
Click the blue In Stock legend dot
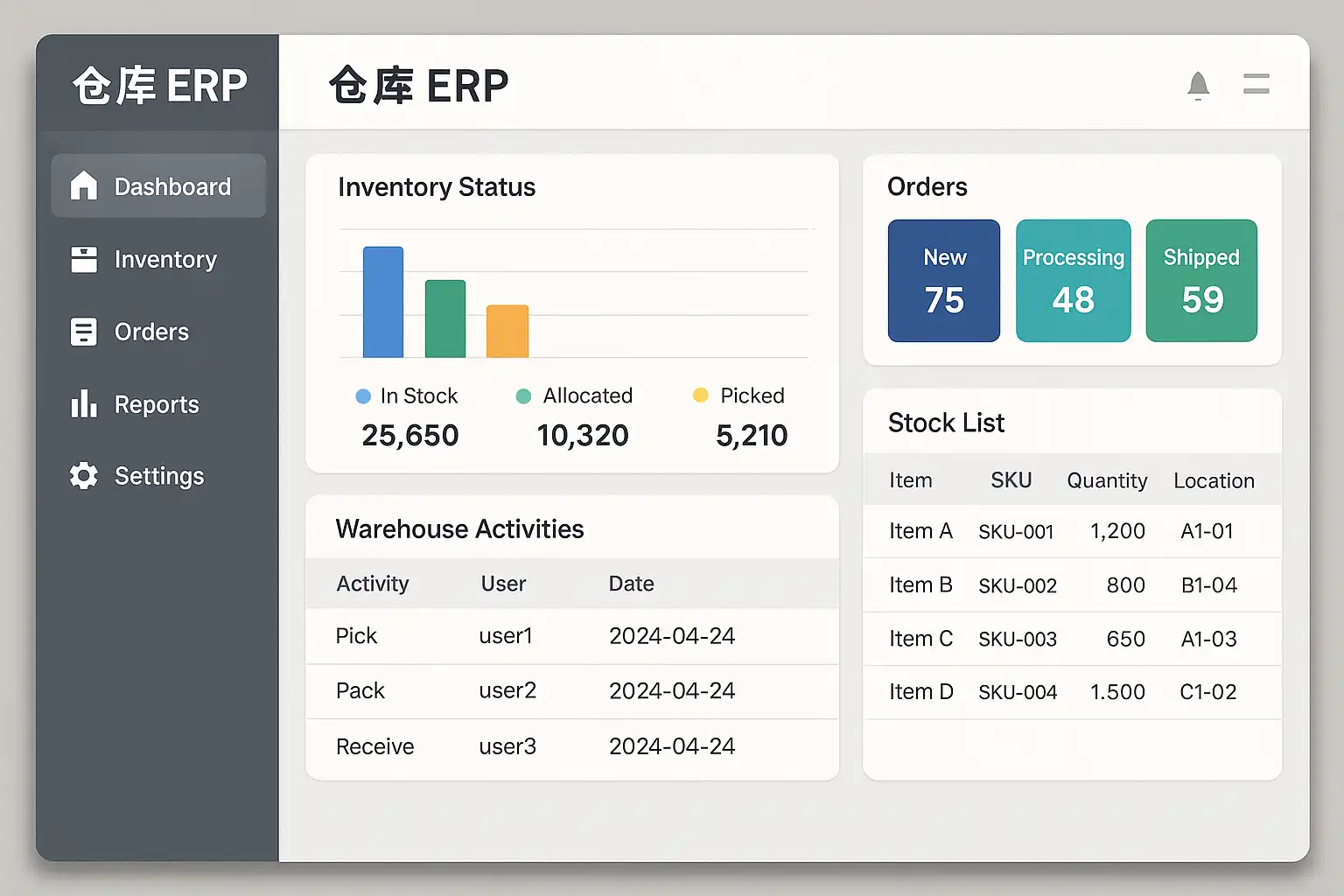[363, 396]
